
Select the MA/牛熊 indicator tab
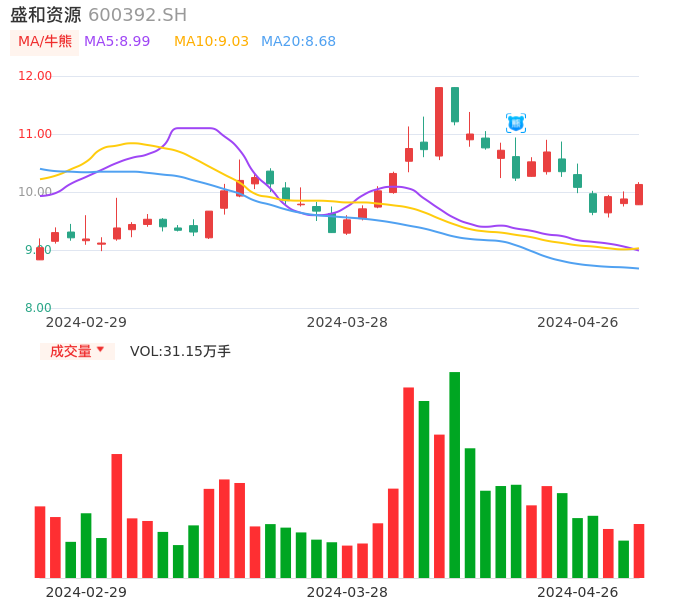click(x=45, y=42)
